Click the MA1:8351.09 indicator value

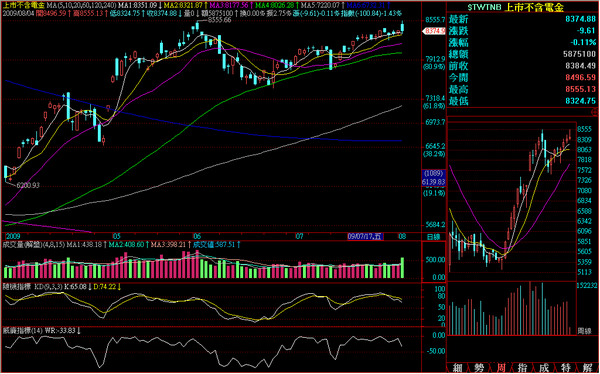pyautogui.click(x=138, y=5)
